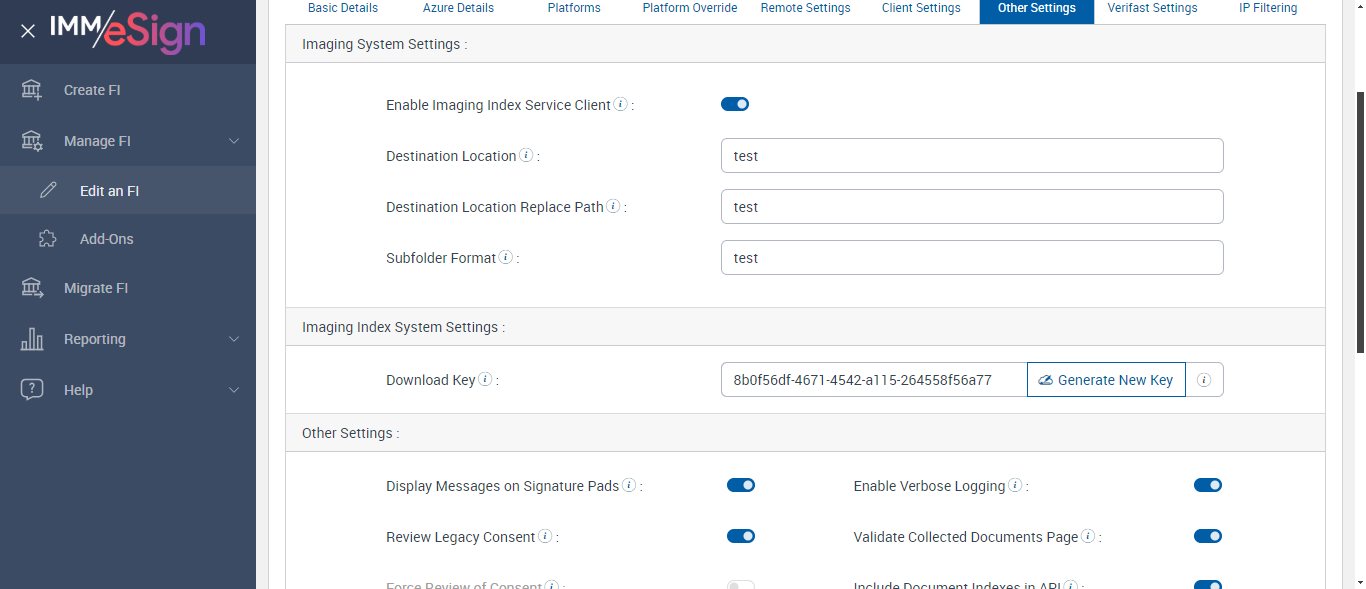
Task: Click the page's vertical scrollbar
Action: pos(1359,220)
